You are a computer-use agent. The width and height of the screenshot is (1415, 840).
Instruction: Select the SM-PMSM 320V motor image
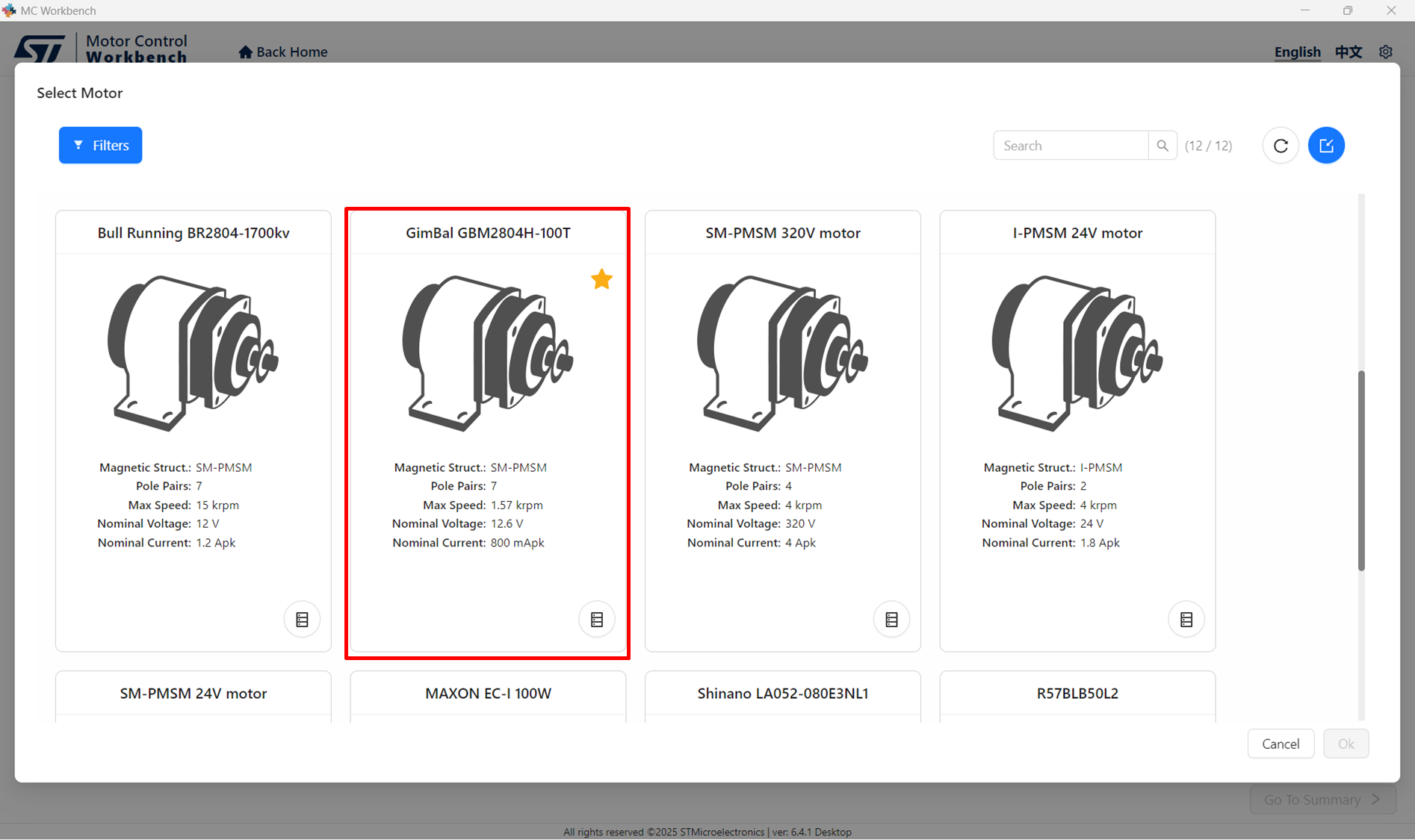point(782,353)
